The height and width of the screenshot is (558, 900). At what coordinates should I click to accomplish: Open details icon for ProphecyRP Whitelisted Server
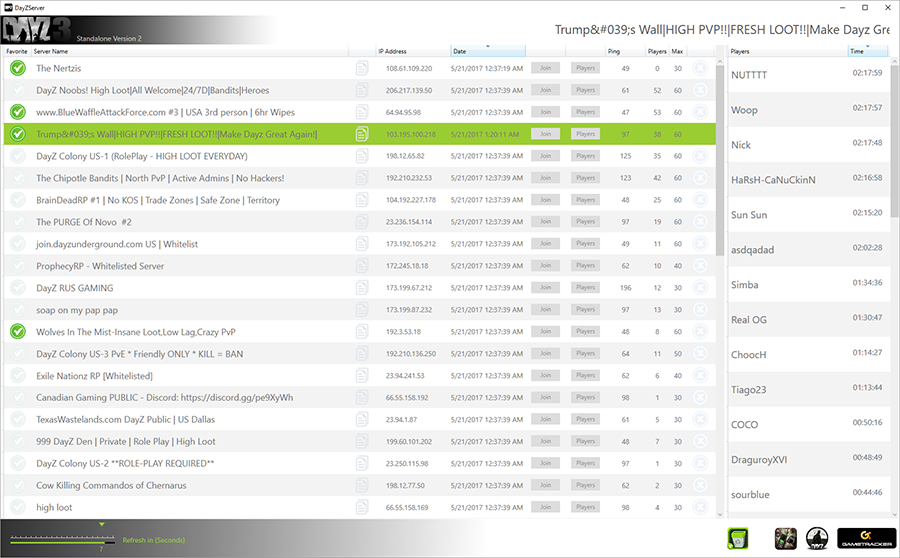(362, 266)
